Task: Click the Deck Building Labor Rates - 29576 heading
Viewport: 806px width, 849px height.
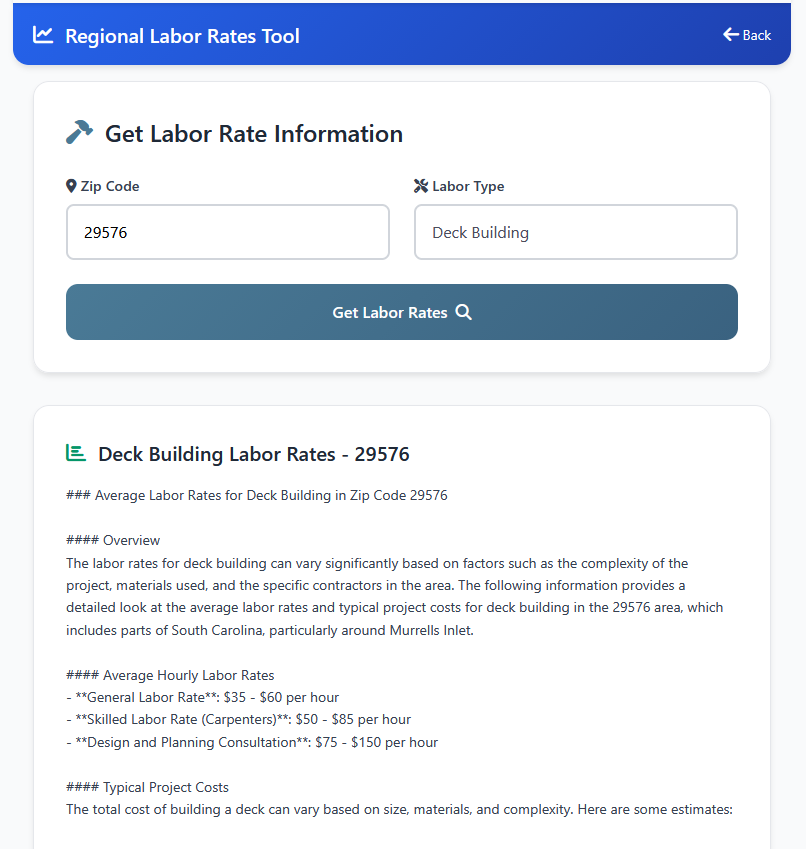Action: tap(254, 453)
